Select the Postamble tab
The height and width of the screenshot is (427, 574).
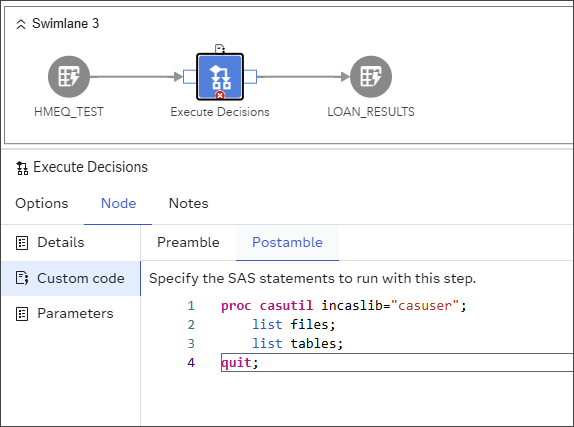point(287,242)
